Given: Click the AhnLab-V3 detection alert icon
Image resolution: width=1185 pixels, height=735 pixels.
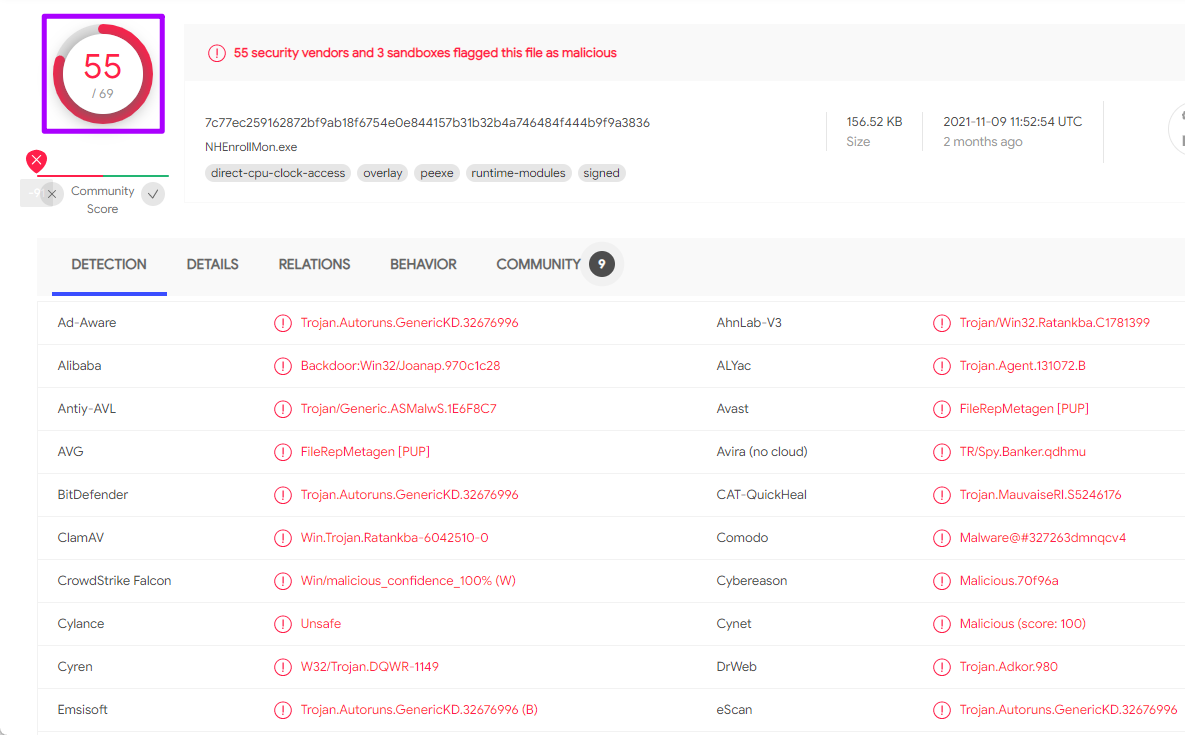Looking at the screenshot, I should coord(942,323).
